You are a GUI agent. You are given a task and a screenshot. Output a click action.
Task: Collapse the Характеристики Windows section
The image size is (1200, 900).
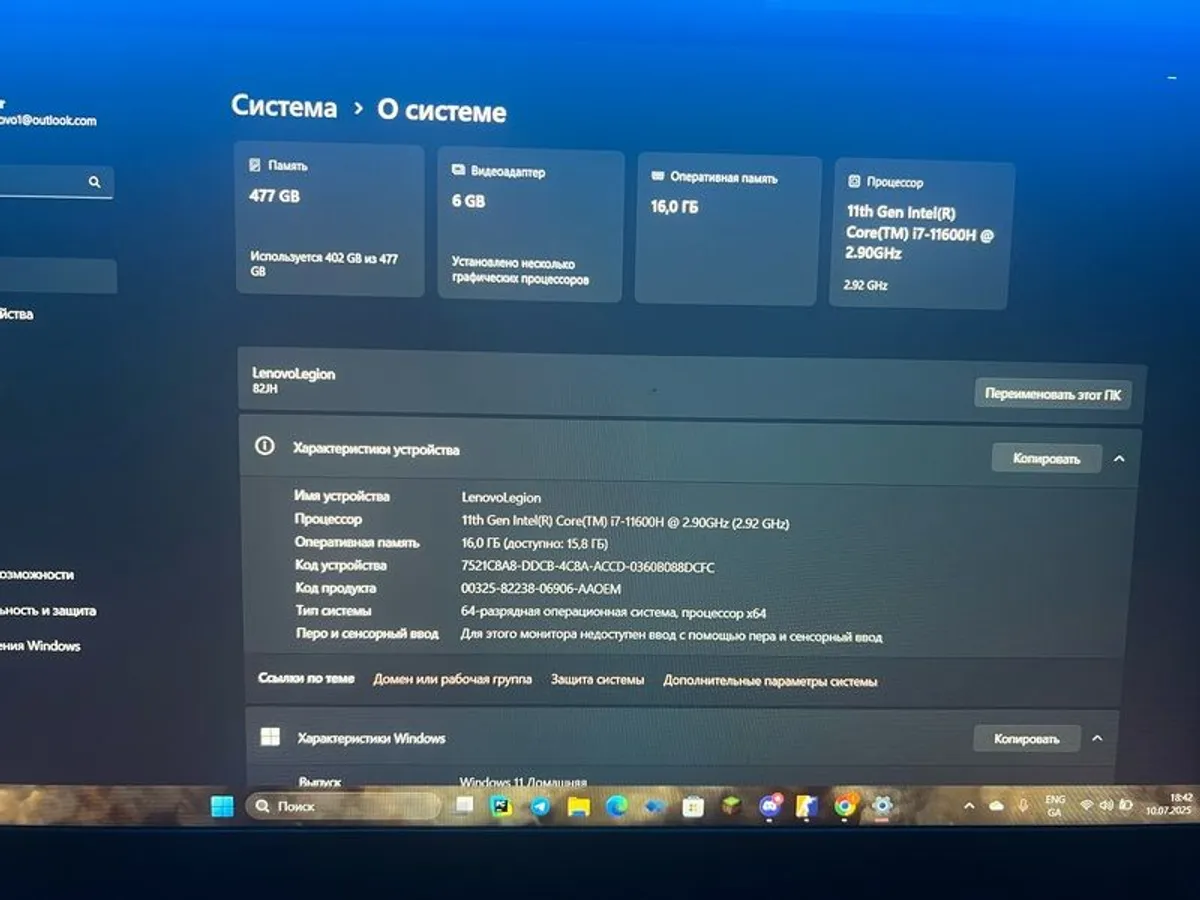pyautogui.click(x=1097, y=739)
